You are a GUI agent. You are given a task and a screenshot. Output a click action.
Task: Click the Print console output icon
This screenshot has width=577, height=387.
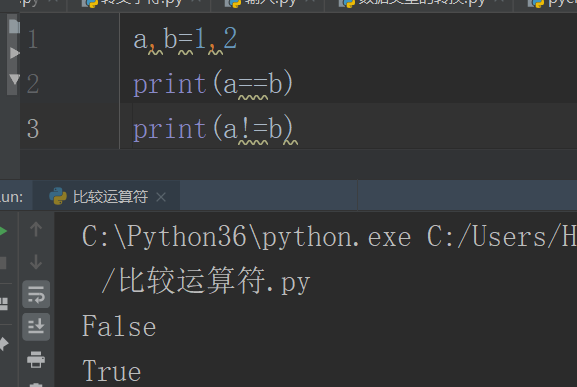pyautogui.click(x=36, y=359)
